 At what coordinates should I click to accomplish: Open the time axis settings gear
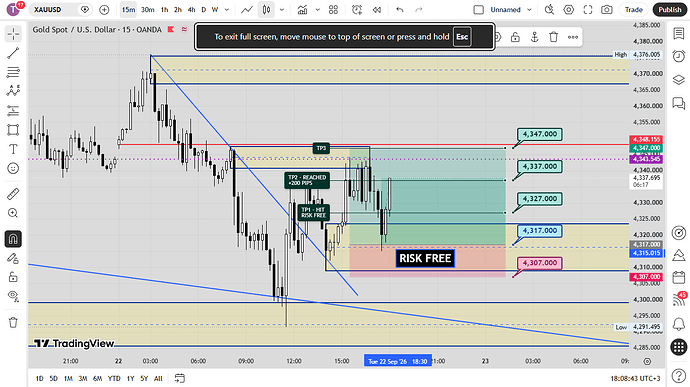click(x=647, y=361)
